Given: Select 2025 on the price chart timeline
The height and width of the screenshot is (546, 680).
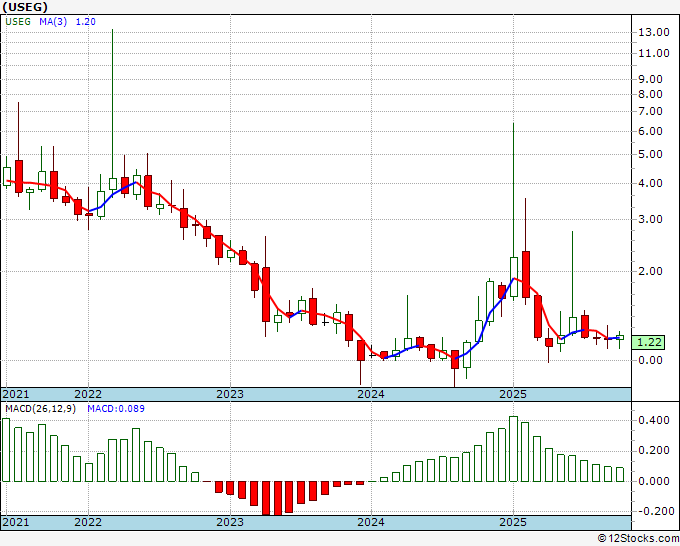Looking at the screenshot, I should click(513, 394).
